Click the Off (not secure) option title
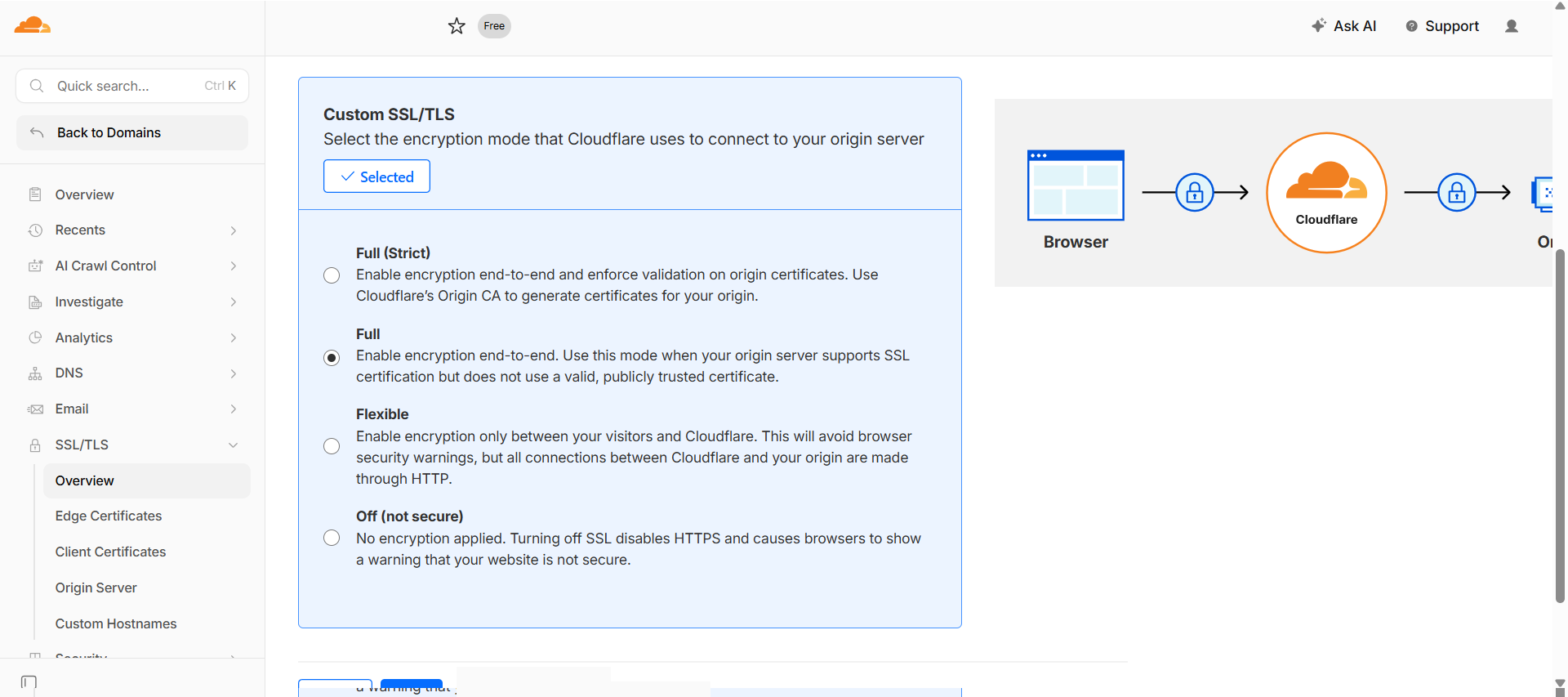1568x697 pixels. click(409, 516)
